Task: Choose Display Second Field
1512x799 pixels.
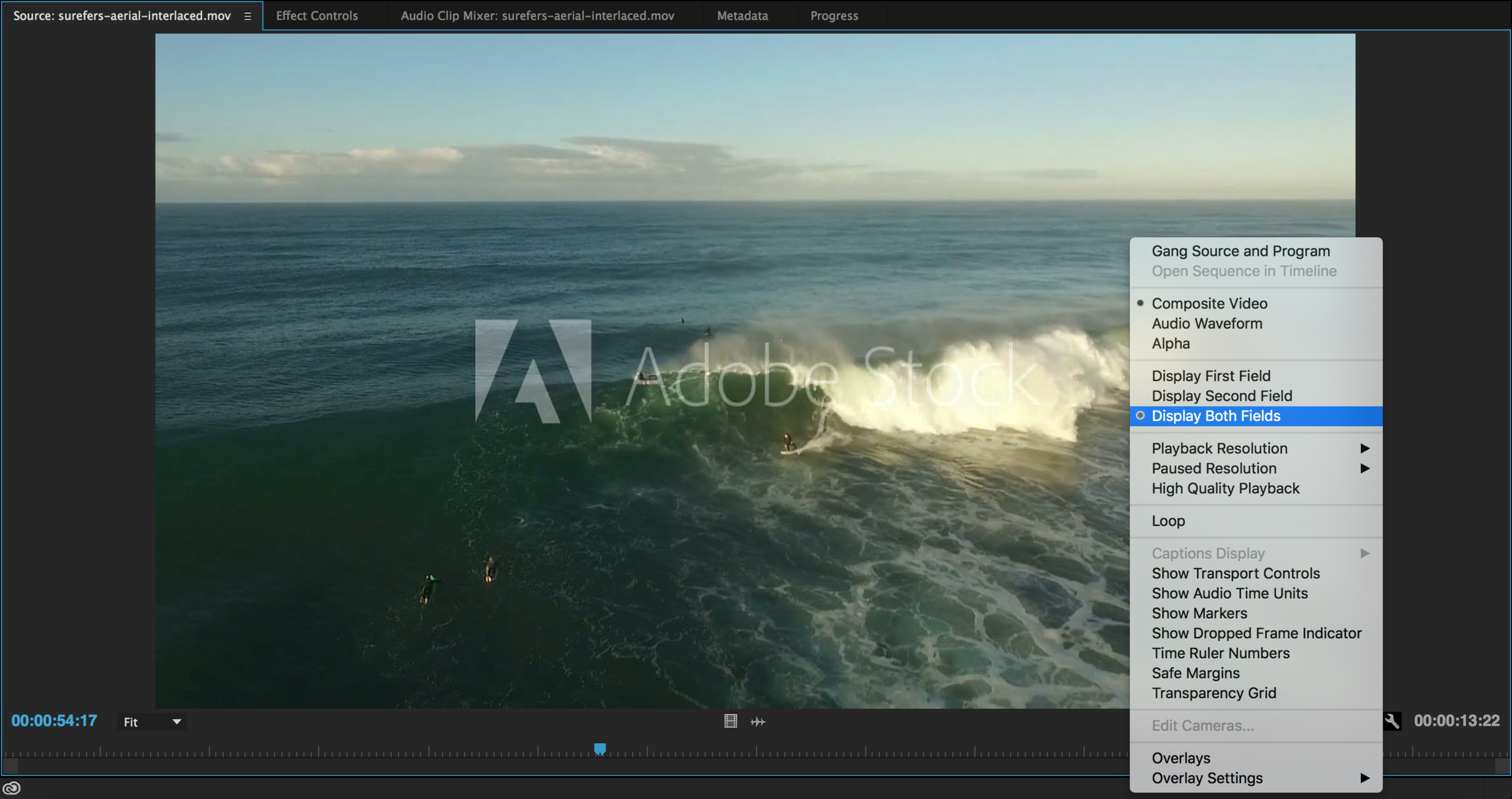Action: (x=1256, y=396)
